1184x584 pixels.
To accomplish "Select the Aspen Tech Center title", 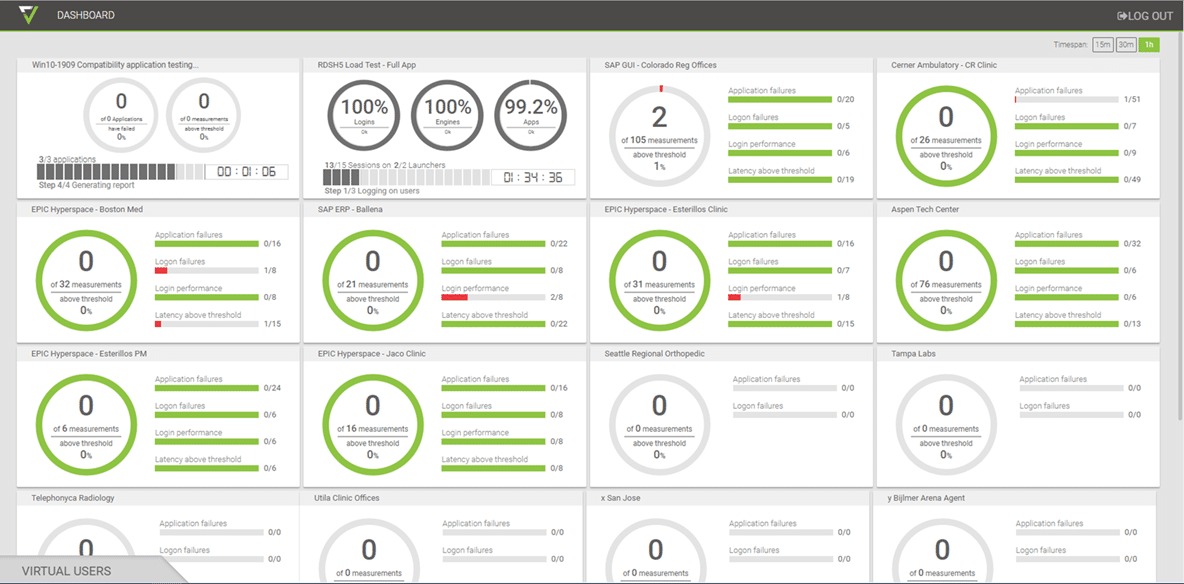I will (x=923, y=209).
